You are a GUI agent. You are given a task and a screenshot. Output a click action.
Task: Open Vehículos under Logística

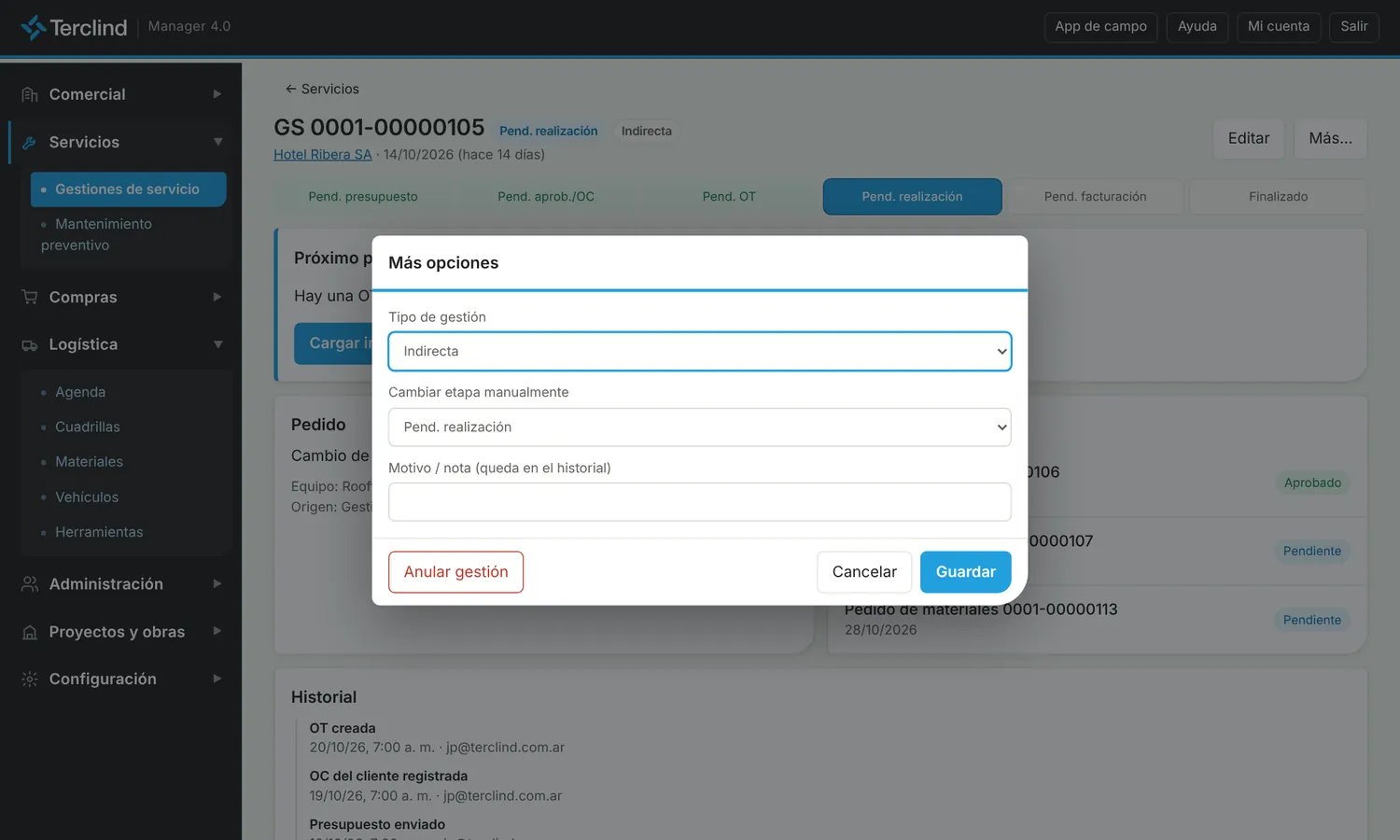(x=87, y=497)
